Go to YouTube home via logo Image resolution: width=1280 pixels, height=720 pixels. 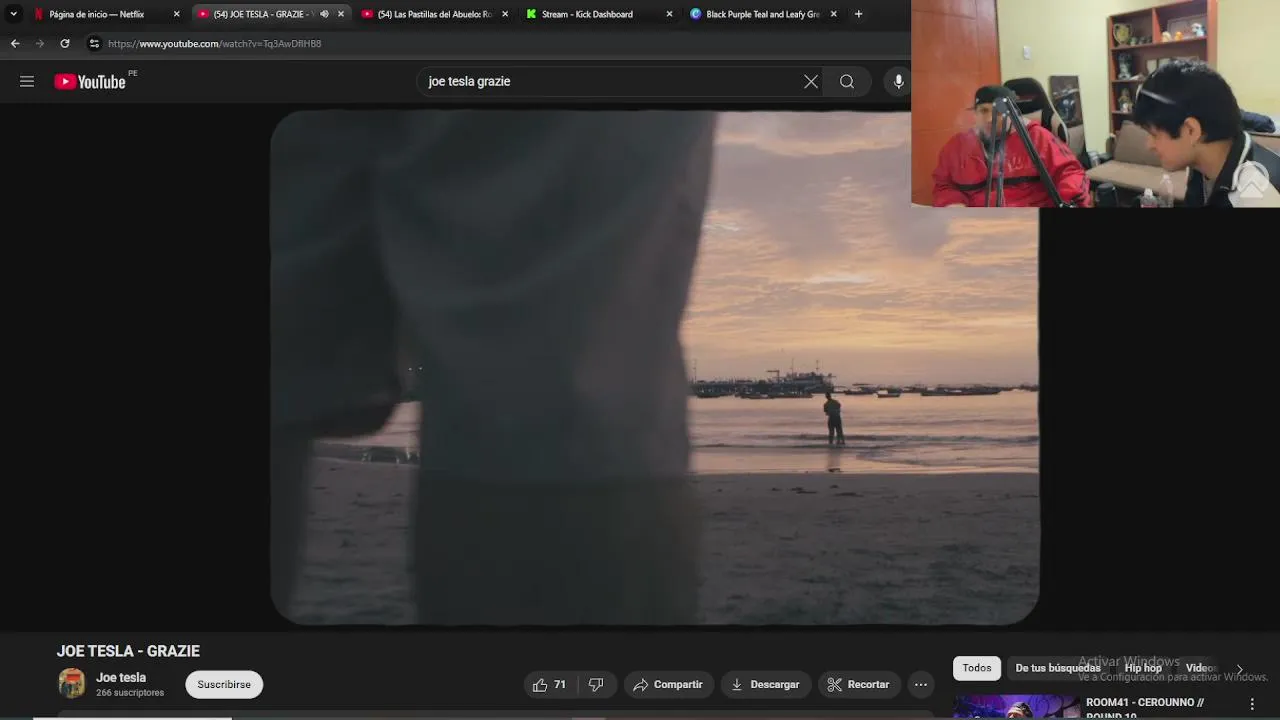(90, 82)
